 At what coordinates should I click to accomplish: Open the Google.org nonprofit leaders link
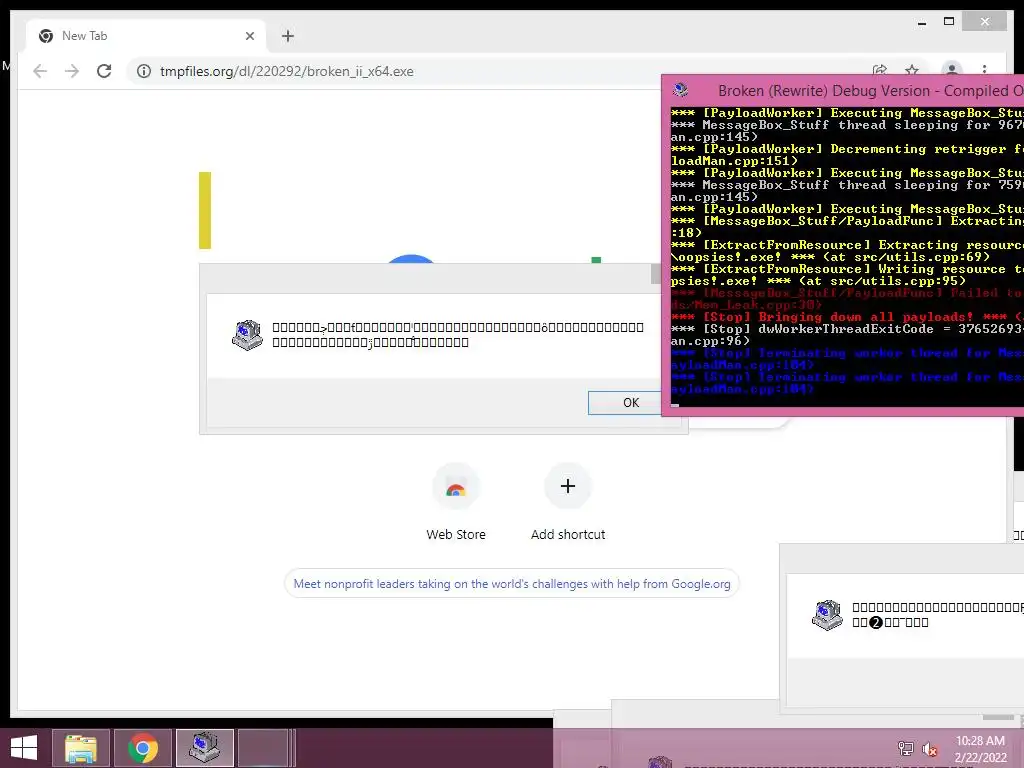click(512, 584)
